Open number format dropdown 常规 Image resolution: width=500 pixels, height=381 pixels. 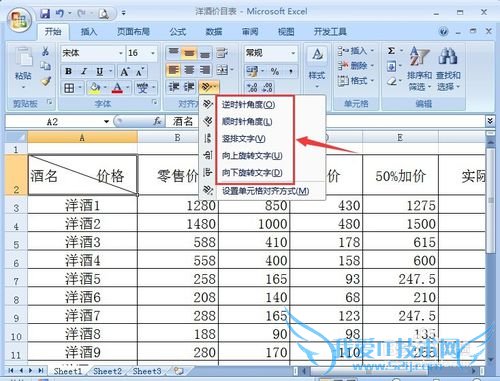click(x=293, y=53)
